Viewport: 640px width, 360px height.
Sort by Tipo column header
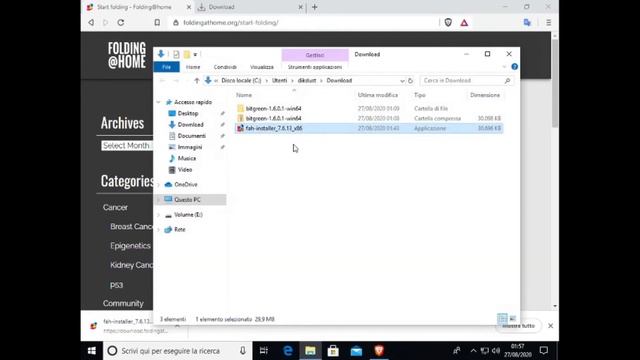pos(420,95)
